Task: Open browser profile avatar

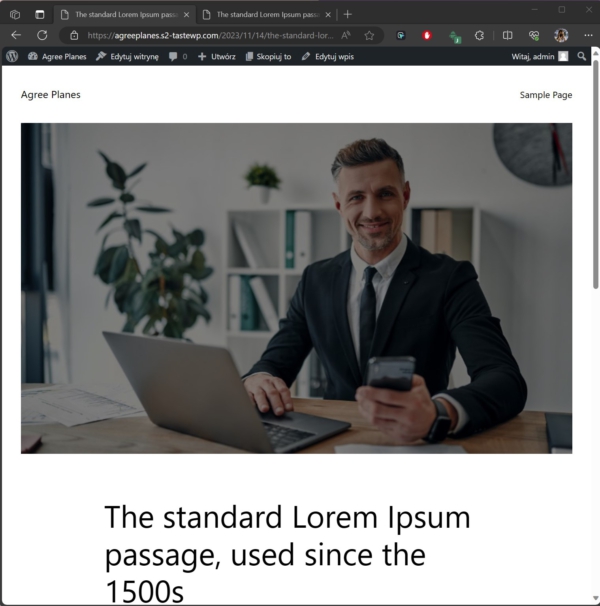Action: tap(561, 36)
